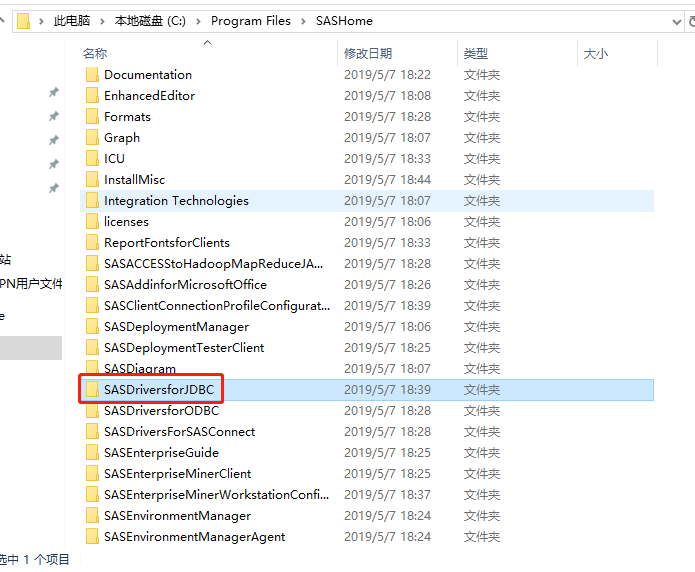Click date 2019/5/7 18:37 of SASEnterpriseMinerWorkstationConfi
695x572 pixels.
click(x=387, y=495)
